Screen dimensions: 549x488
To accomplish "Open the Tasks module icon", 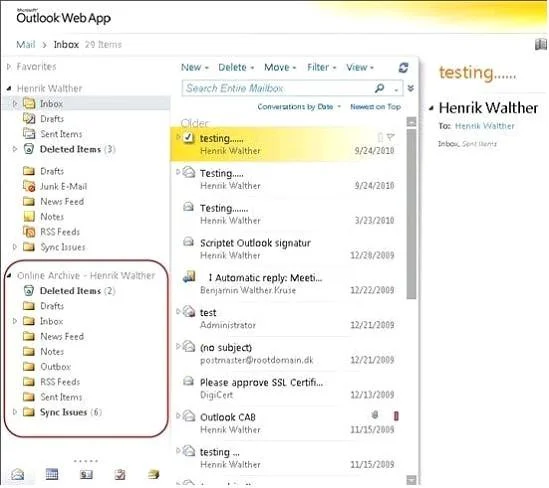I will pyautogui.click(x=120, y=475).
